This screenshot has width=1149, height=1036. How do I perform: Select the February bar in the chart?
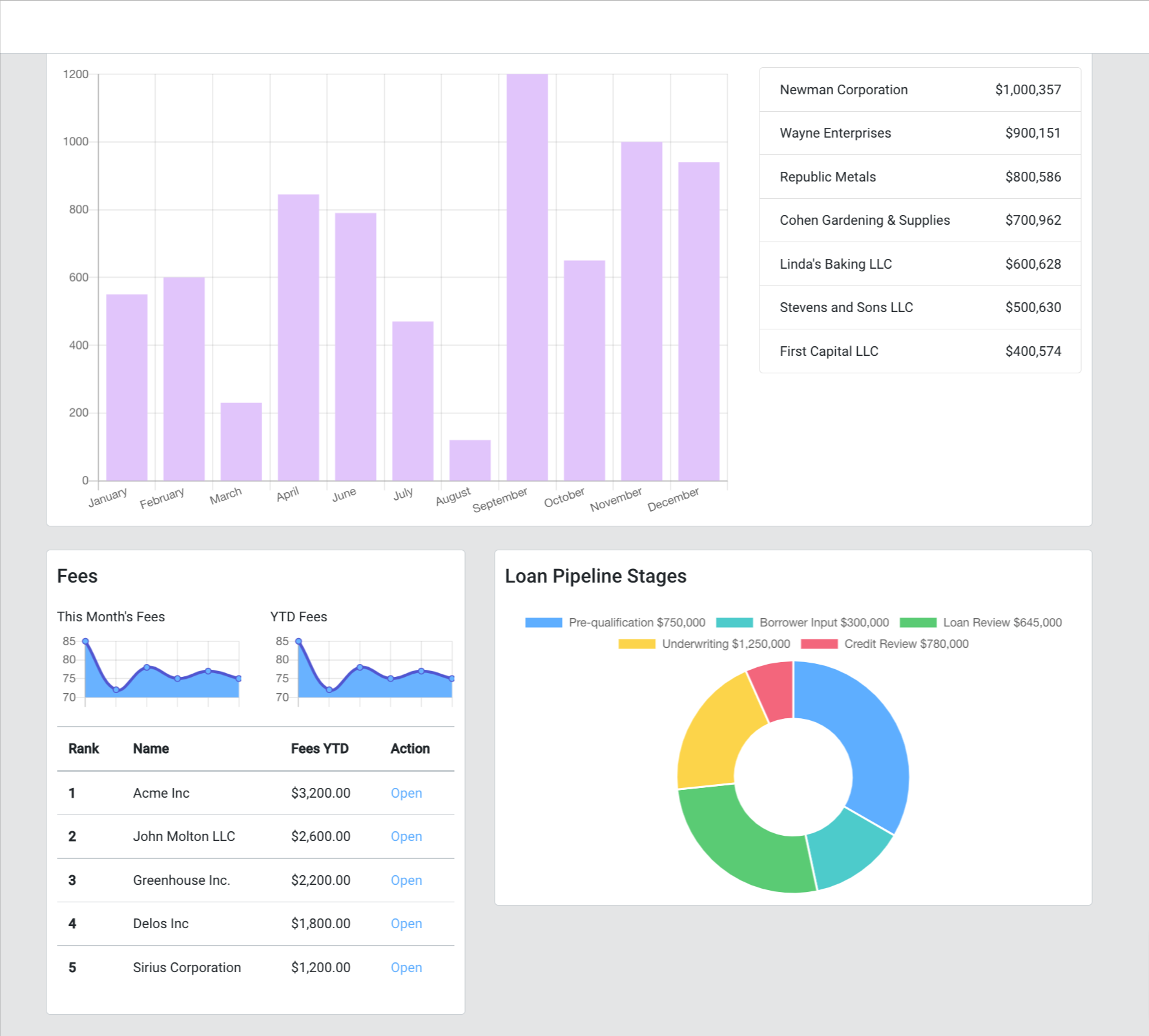point(184,378)
